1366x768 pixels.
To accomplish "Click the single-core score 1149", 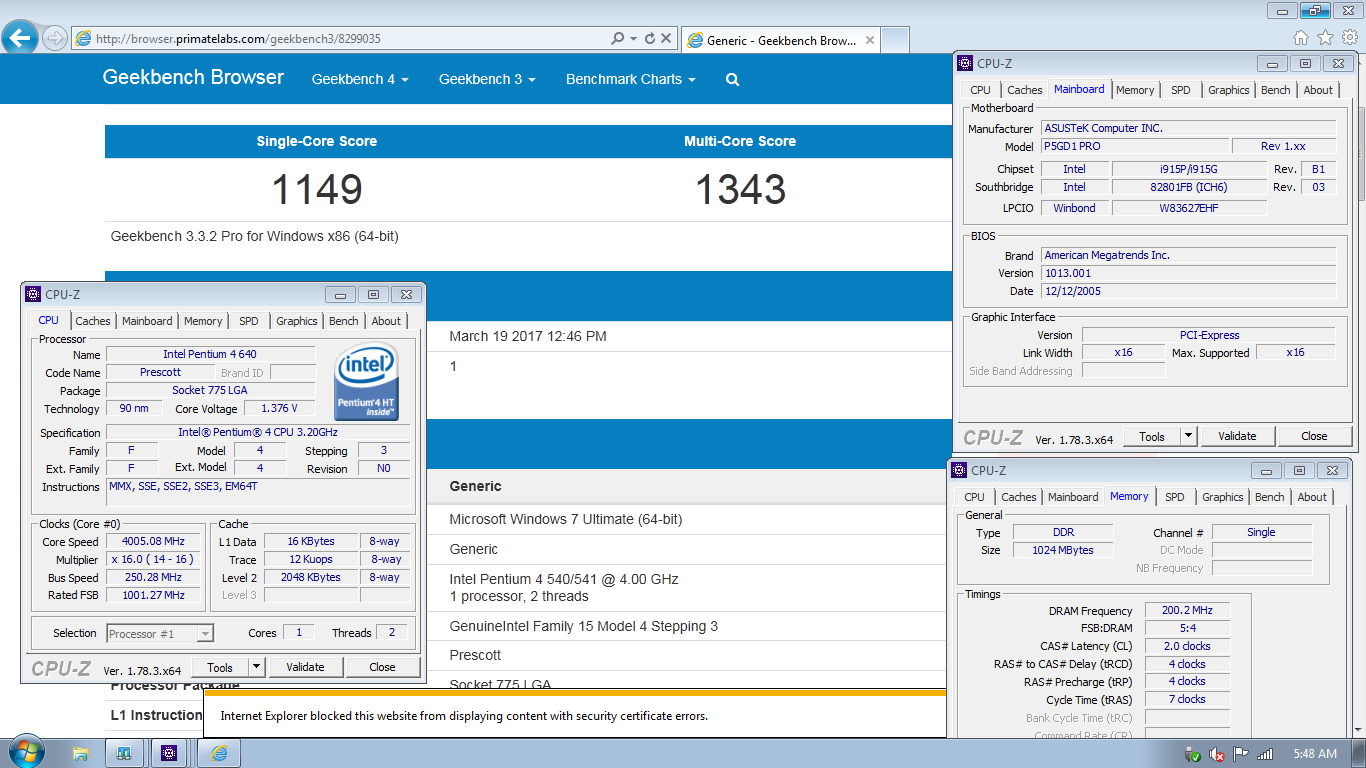I will tap(317, 189).
